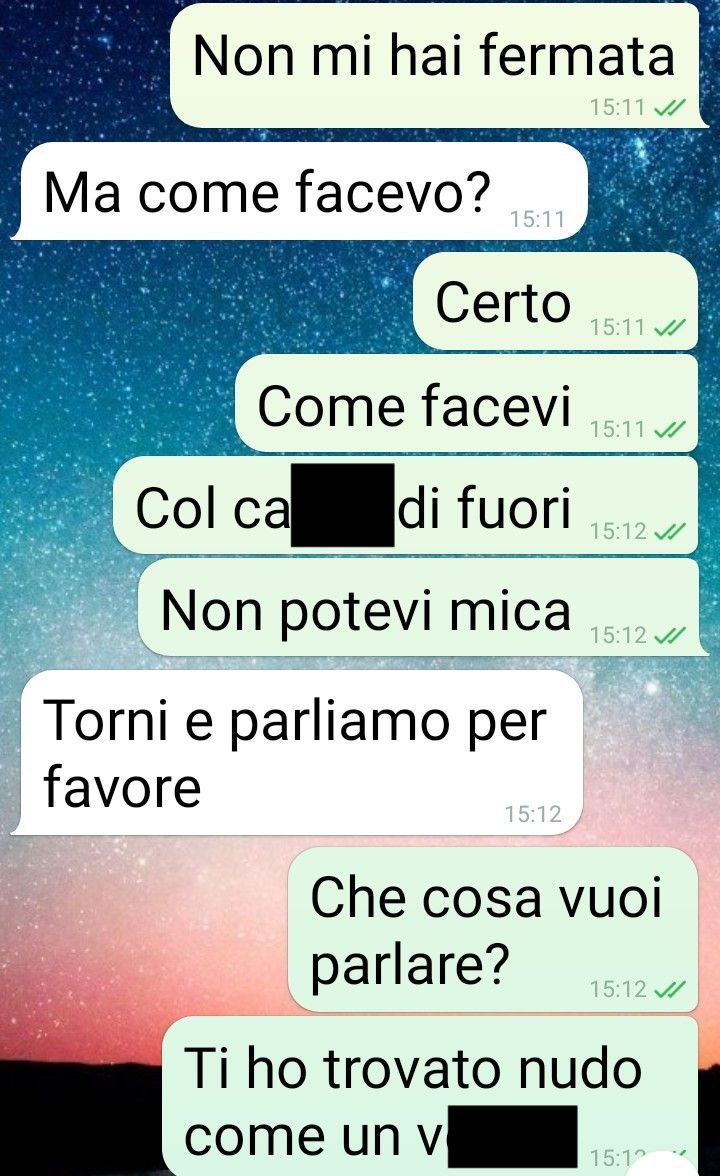
Task: Click the check marks beside 'Che cosa vuoi parlare?'
Action: 669,990
